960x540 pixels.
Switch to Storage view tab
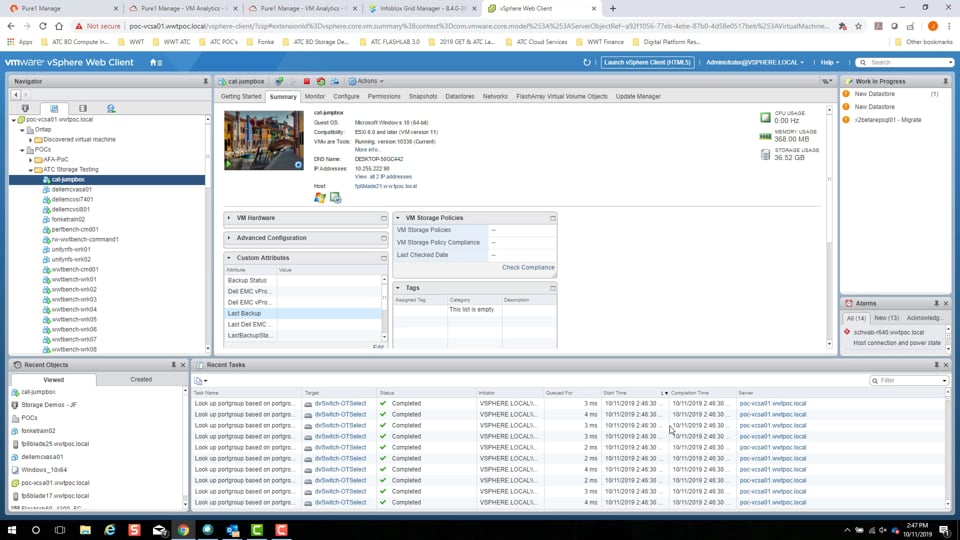tap(83, 108)
